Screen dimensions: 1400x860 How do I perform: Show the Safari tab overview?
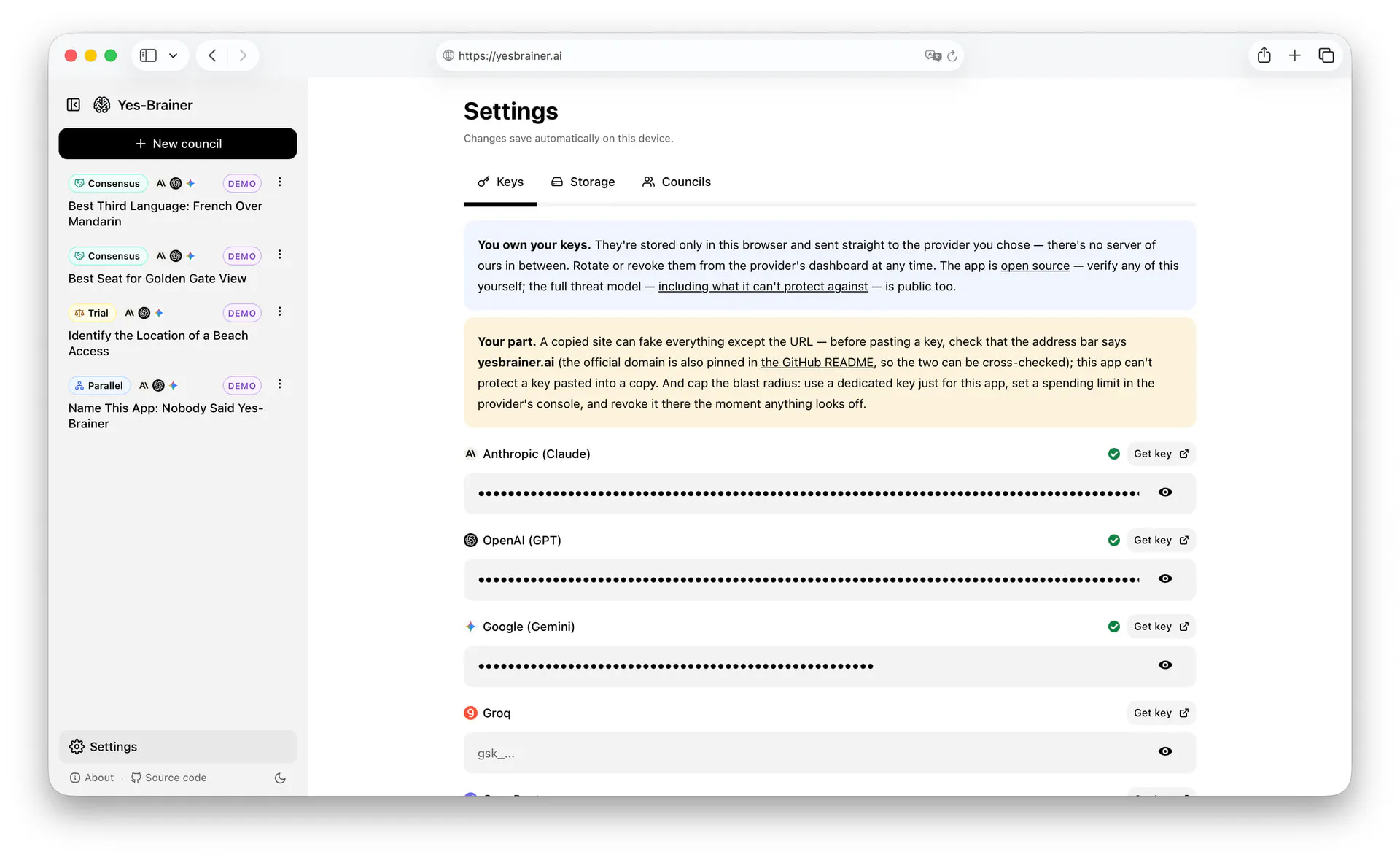1326,55
